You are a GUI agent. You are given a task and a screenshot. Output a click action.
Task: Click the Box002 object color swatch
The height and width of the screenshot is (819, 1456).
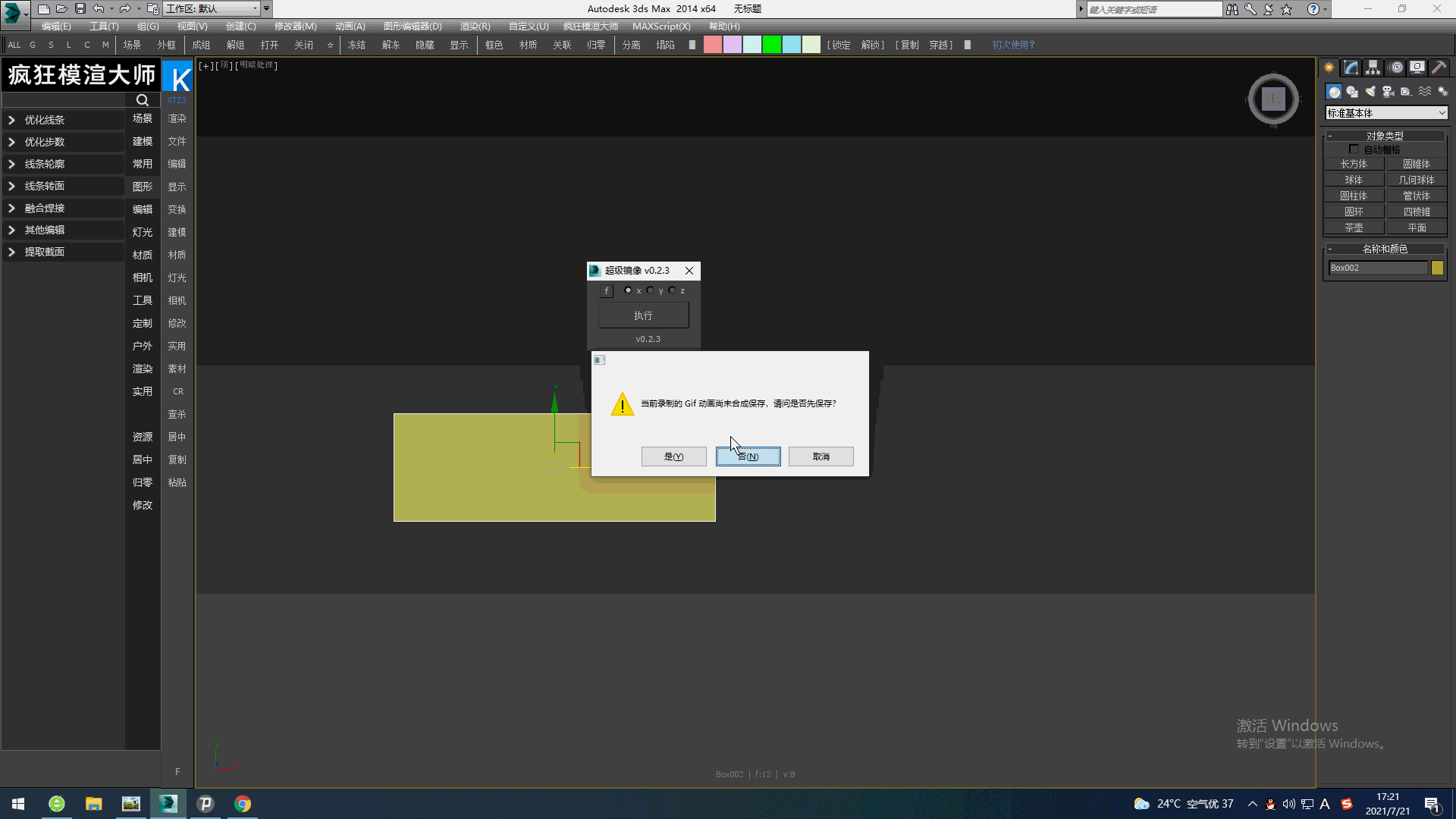[1437, 268]
